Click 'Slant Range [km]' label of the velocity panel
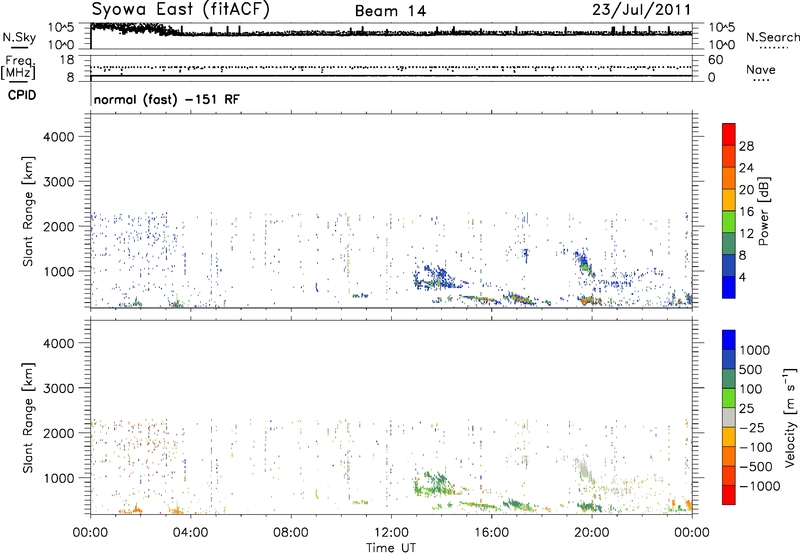 point(28,418)
